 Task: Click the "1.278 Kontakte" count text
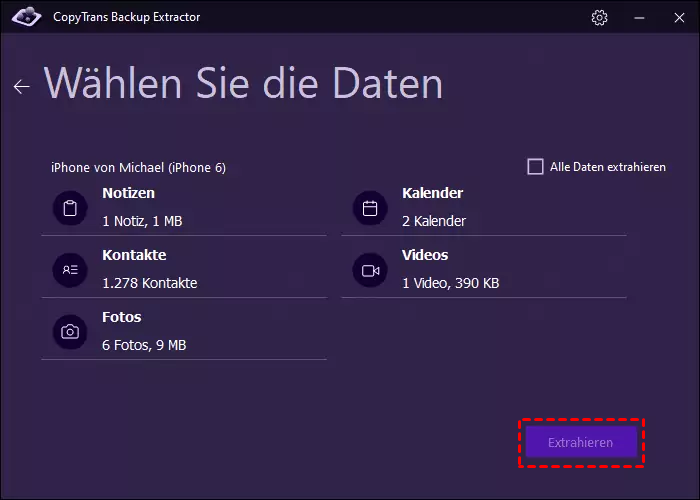click(x=150, y=283)
